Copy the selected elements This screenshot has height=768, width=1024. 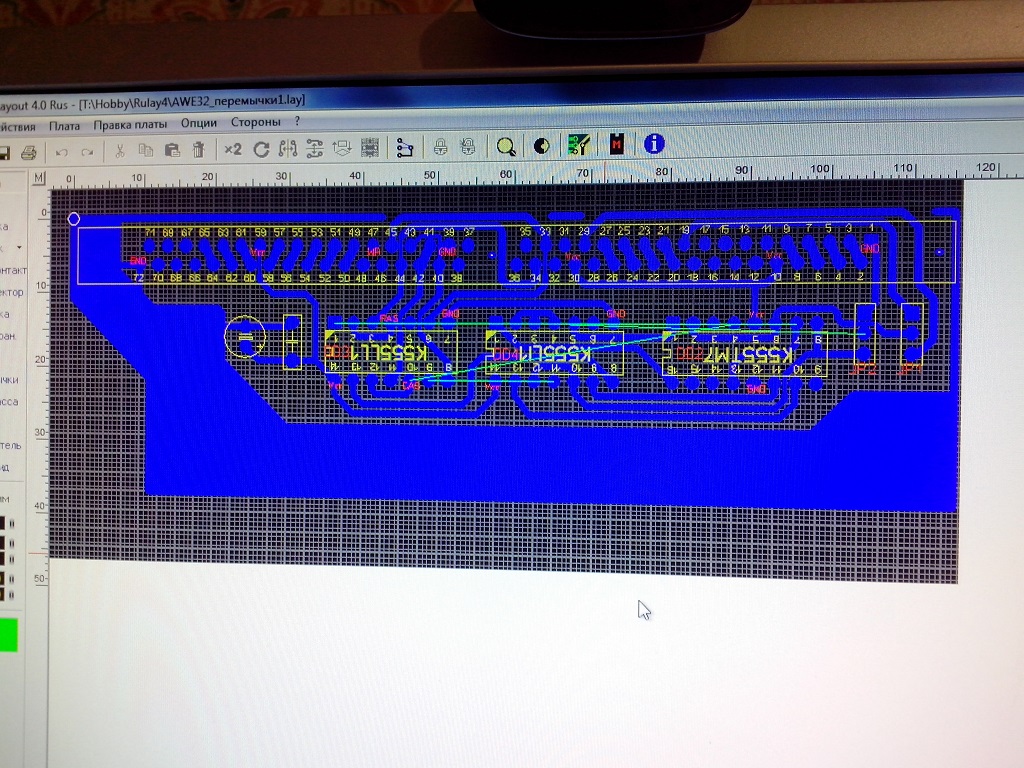pyautogui.click(x=146, y=150)
